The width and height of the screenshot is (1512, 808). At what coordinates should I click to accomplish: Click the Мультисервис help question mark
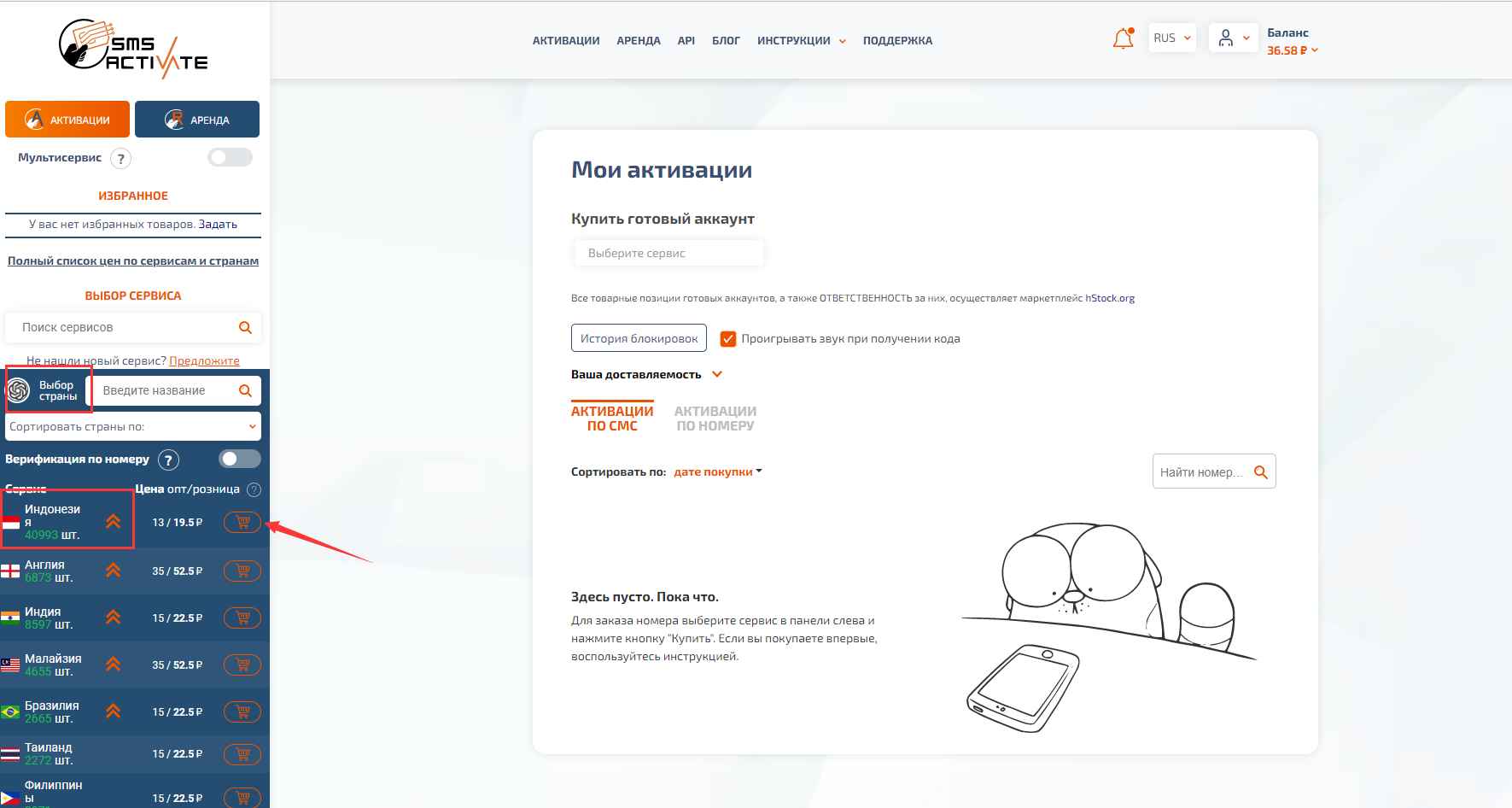121,158
